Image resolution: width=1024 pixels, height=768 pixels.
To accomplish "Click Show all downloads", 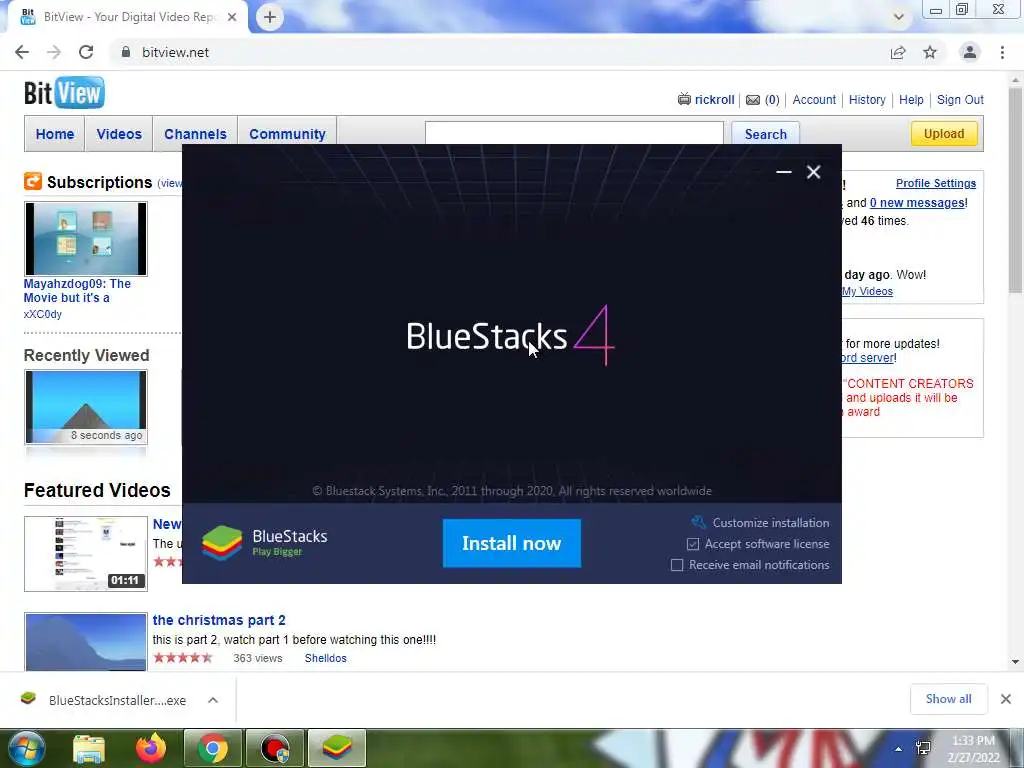I will 948,699.
